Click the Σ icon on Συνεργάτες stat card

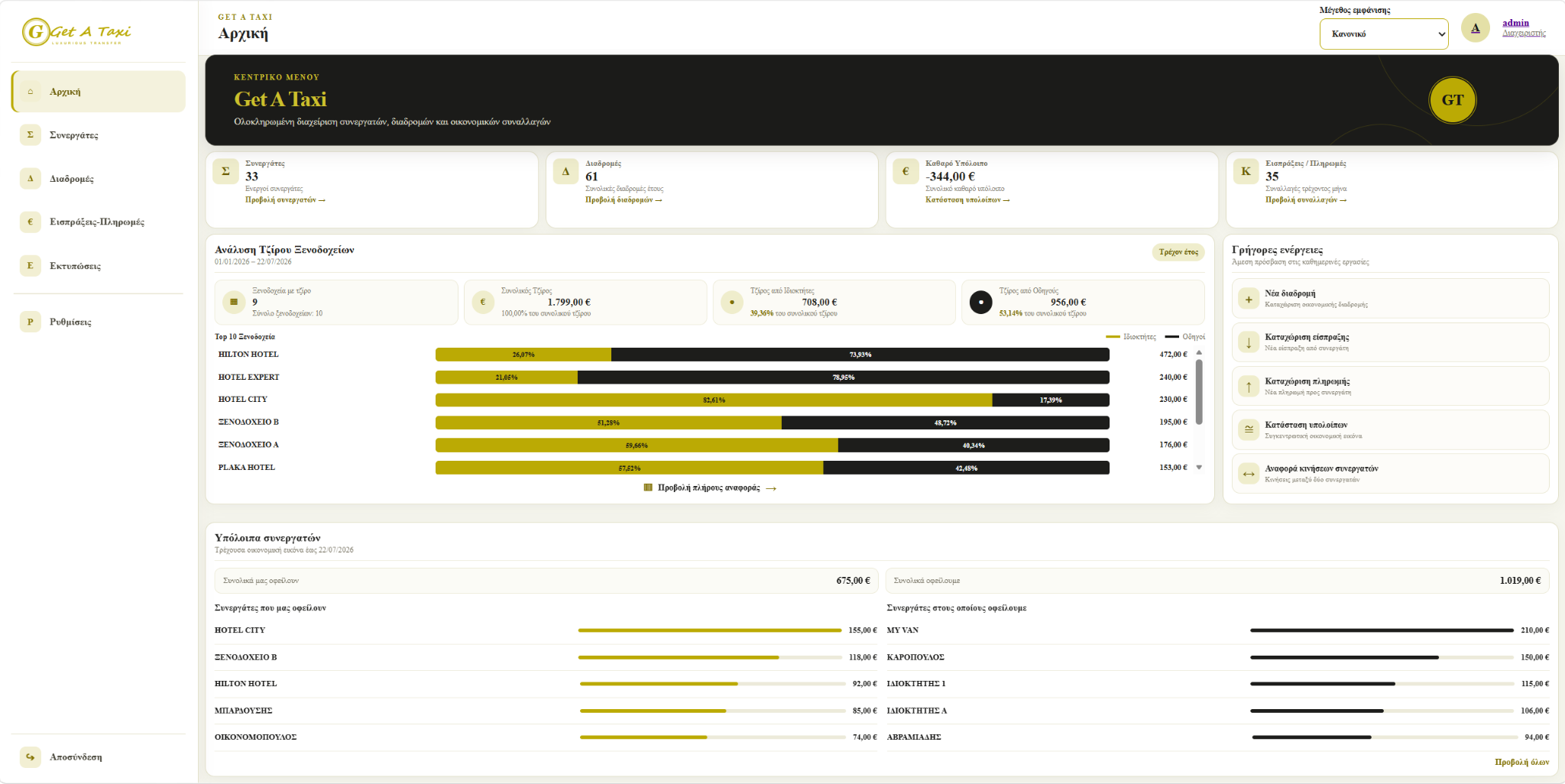(x=225, y=171)
